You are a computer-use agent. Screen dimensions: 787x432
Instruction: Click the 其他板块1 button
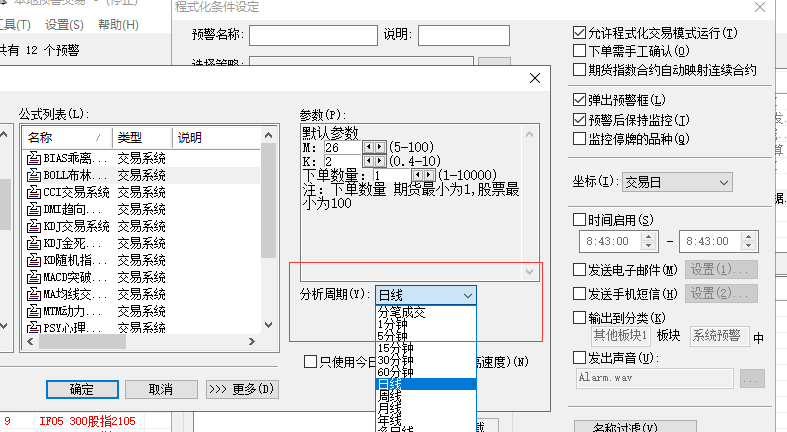[621, 336]
